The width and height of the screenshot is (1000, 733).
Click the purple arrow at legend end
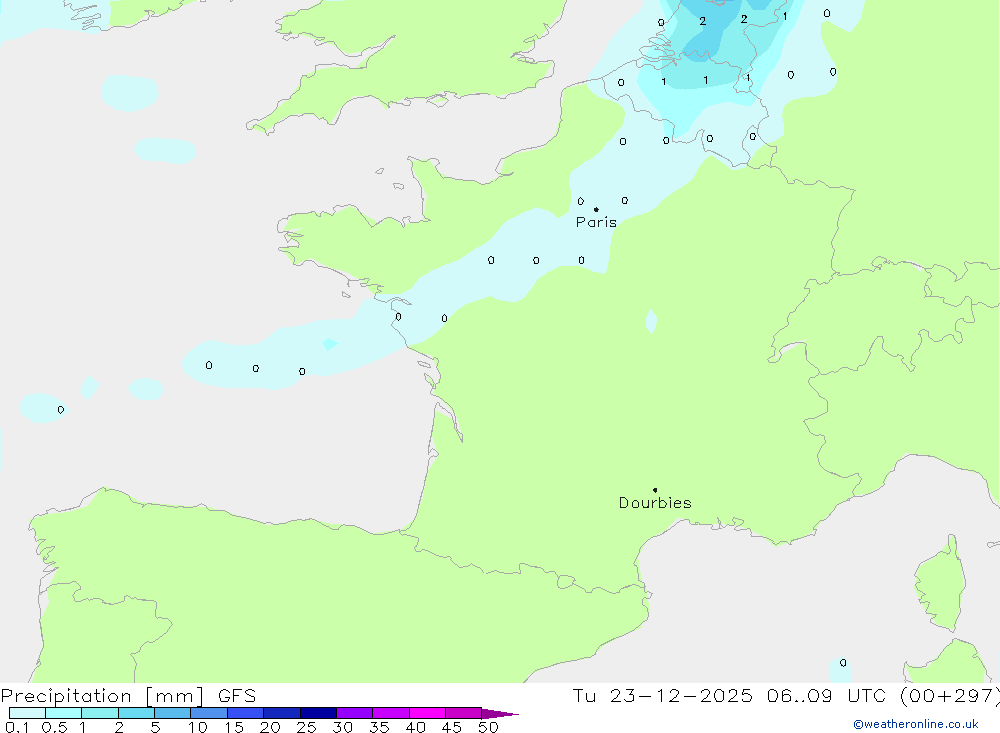(x=500, y=713)
